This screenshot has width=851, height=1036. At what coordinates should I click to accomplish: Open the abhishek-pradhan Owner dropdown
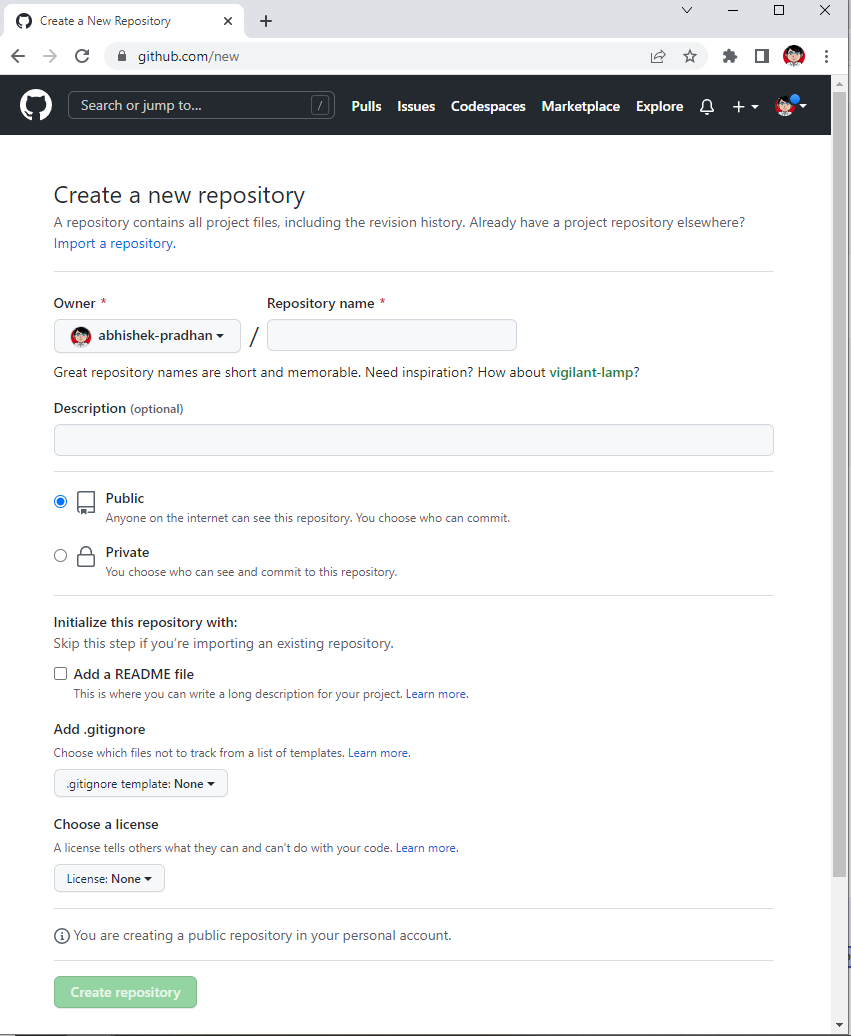(147, 335)
